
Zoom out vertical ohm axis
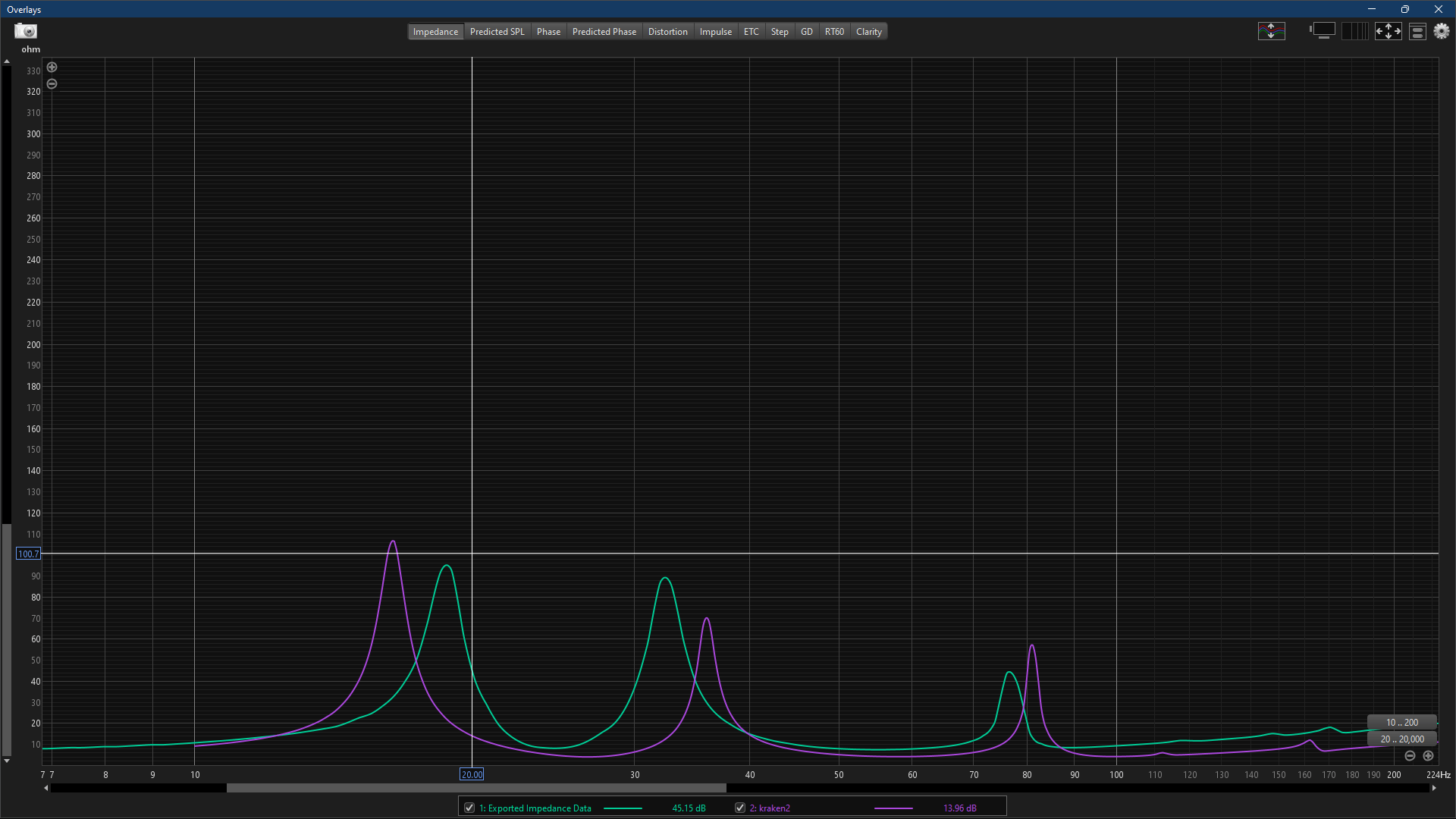tap(52, 84)
